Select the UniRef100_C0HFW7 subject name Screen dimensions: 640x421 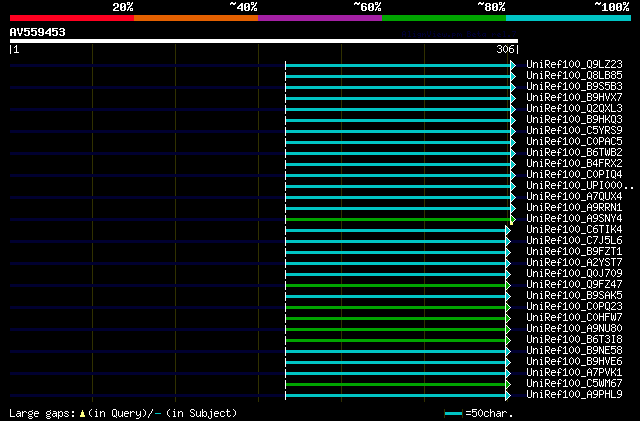(x=574, y=318)
